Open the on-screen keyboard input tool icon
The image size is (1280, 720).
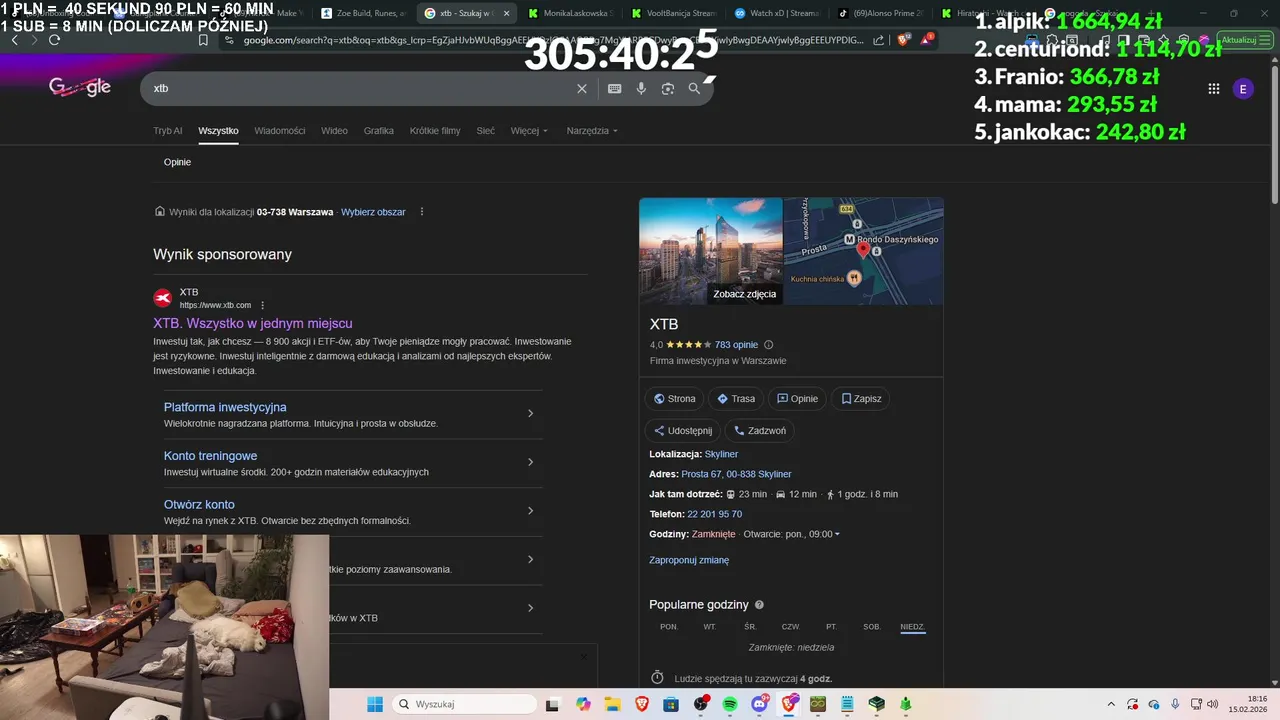pyautogui.click(x=615, y=88)
